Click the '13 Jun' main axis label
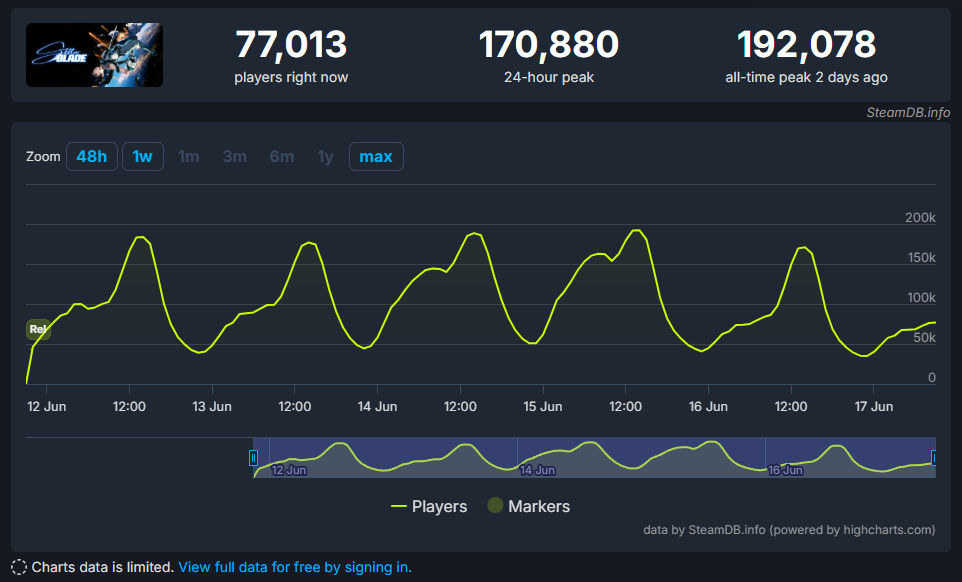962x582 pixels. pos(212,406)
